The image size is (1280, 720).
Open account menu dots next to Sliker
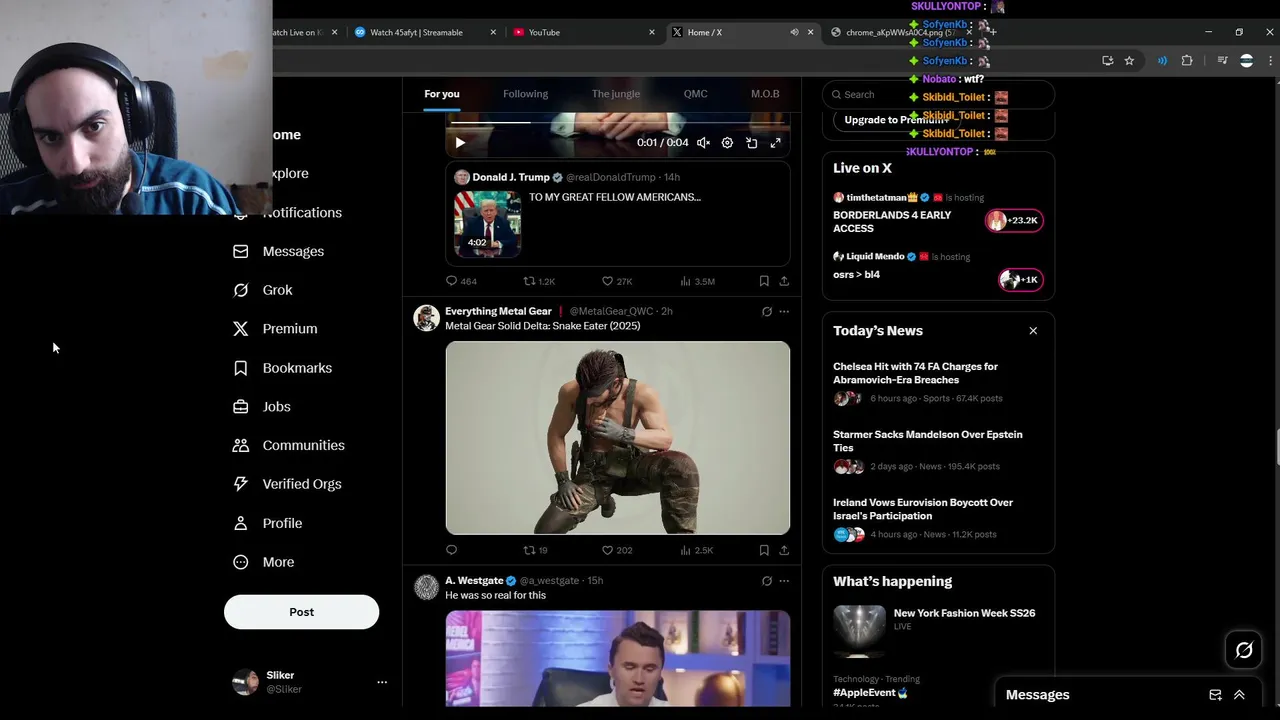click(x=382, y=682)
